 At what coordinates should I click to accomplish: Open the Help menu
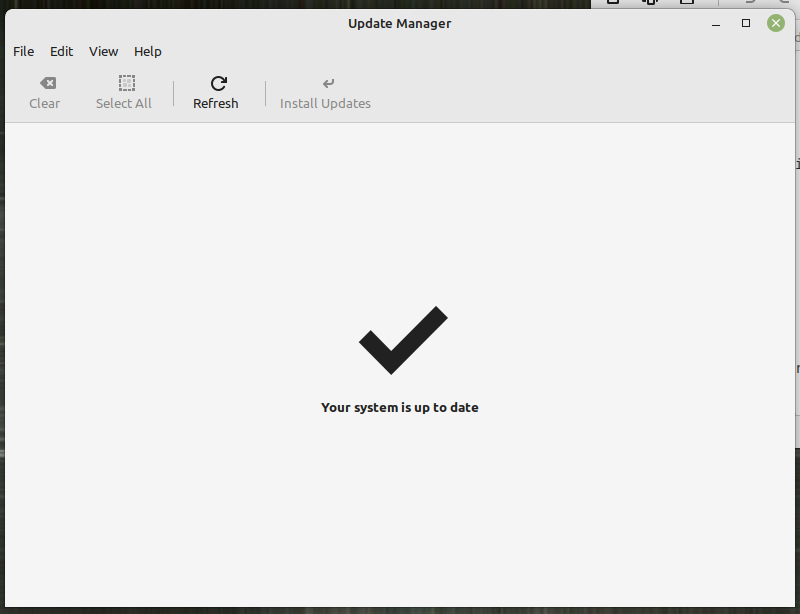point(148,52)
